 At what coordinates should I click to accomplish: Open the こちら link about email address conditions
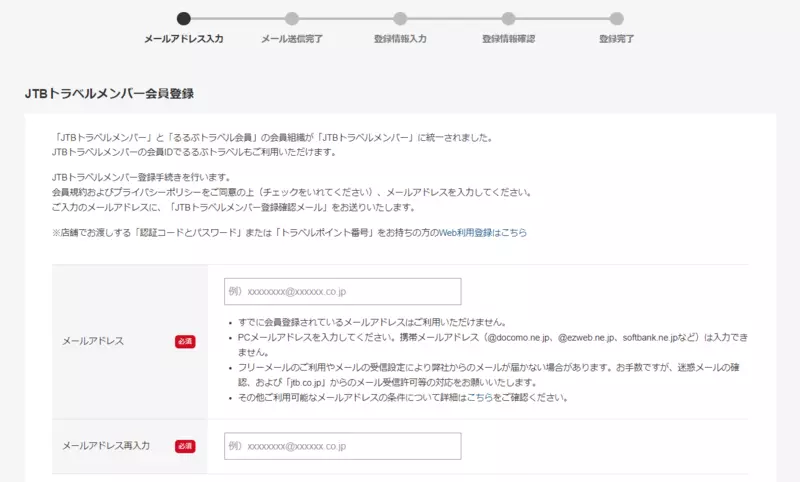(x=480, y=397)
